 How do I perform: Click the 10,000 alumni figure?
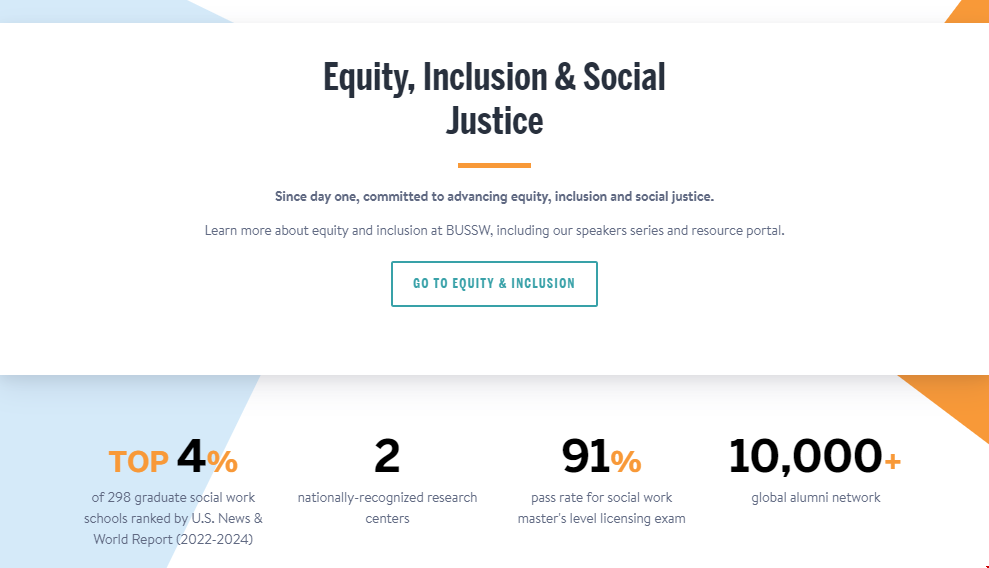tap(805, 456)
